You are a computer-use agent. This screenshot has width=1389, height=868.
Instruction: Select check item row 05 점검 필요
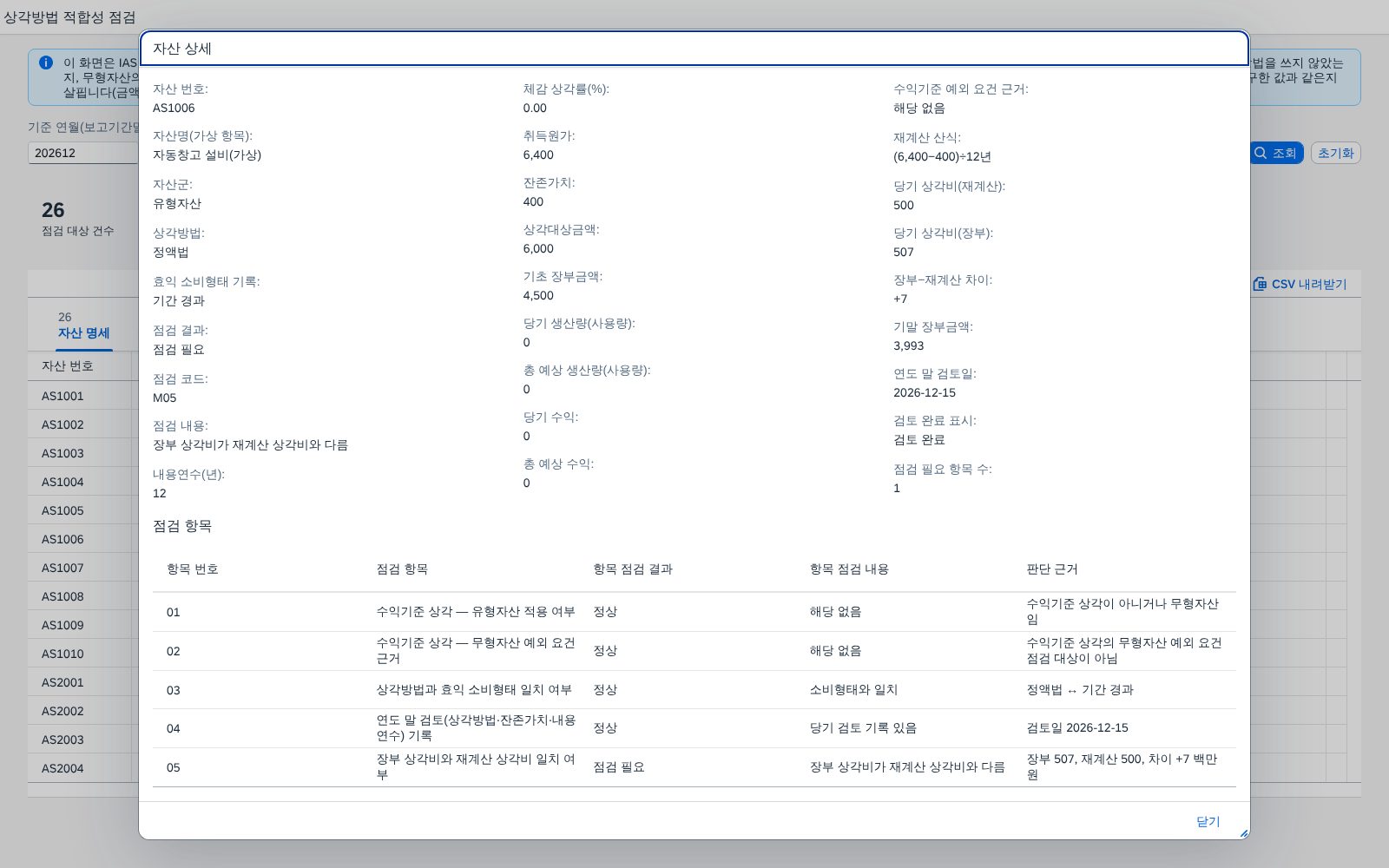694,767
